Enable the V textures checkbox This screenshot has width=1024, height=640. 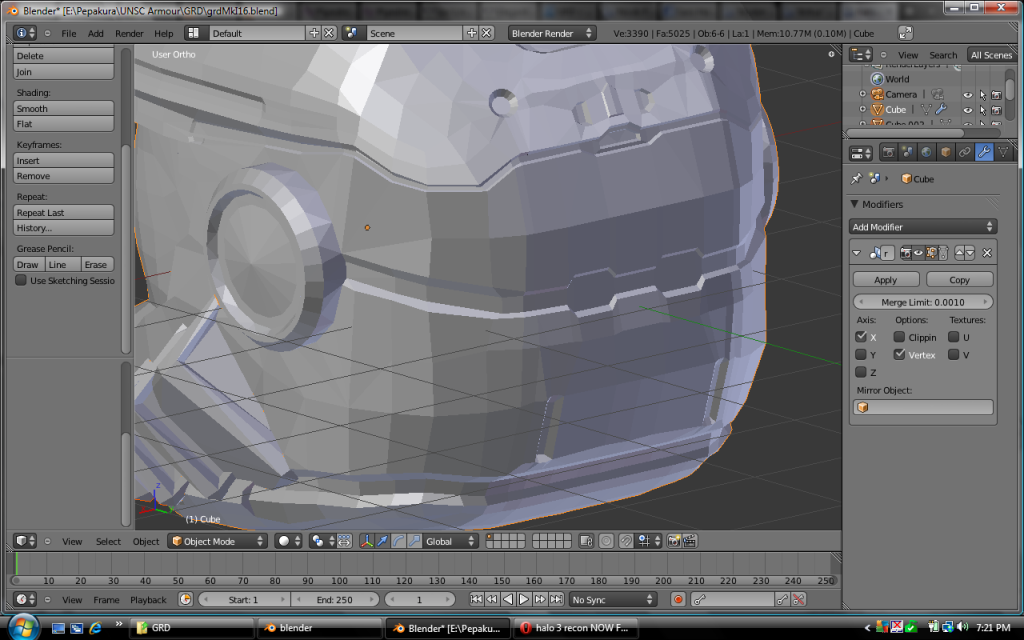point(953,355)
